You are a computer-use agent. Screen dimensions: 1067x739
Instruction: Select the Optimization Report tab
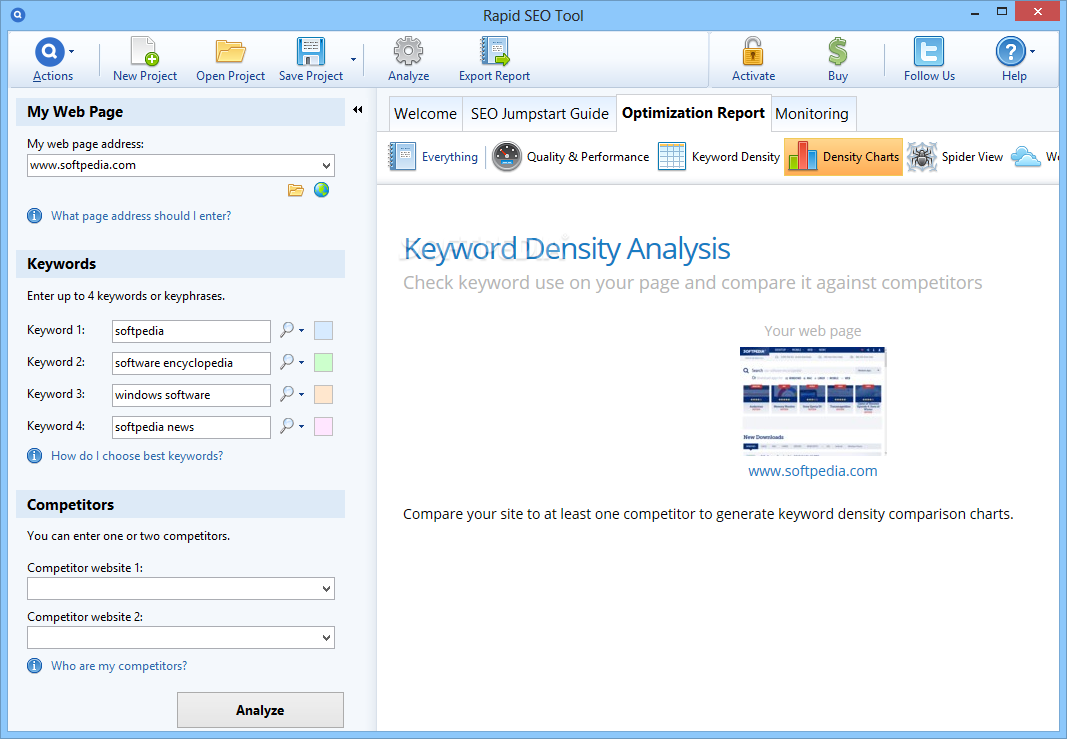pyautogui.click(x=693, y=113)
